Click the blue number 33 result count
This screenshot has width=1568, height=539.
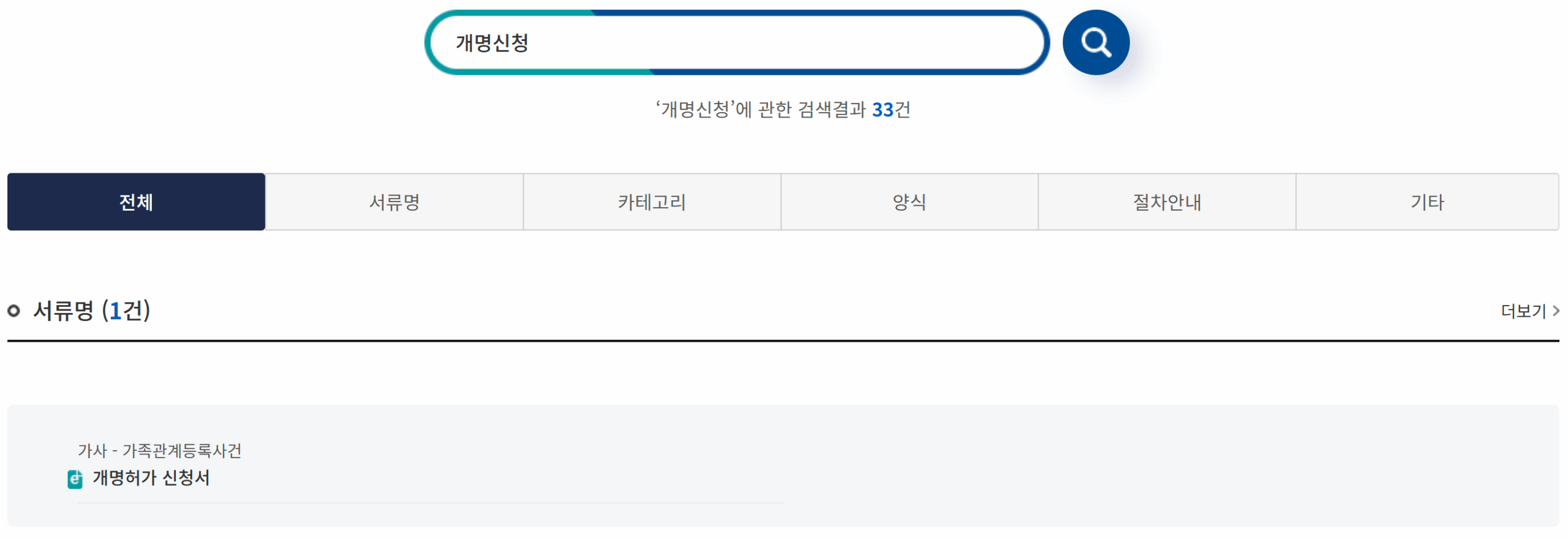tap(883, 110)
